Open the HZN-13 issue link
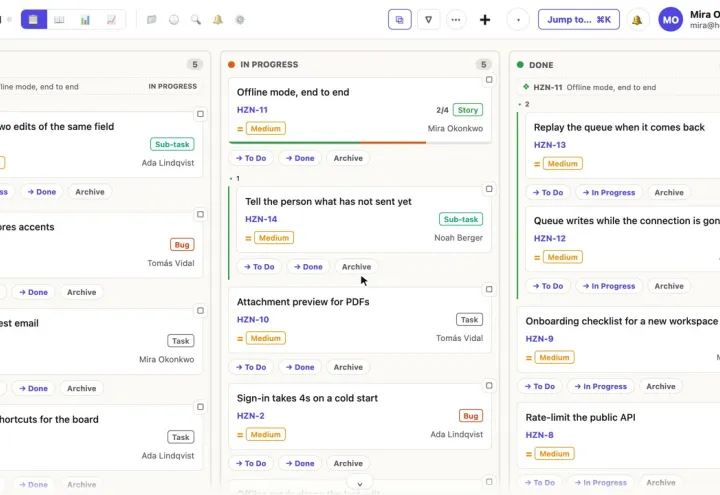The height and width of the screenshot is (495, 720). click(550, 145)
